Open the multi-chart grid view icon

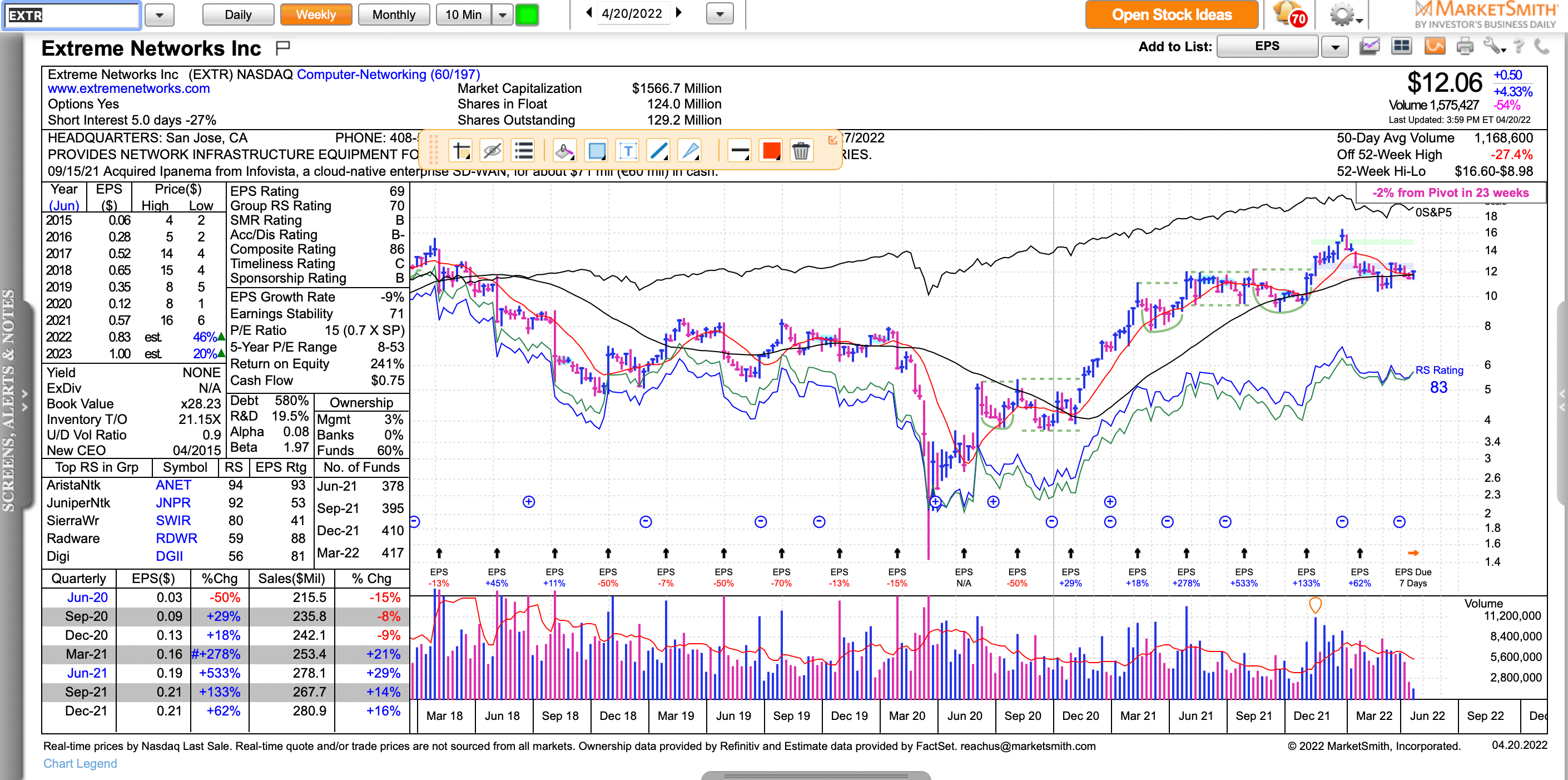(x=1402, y=46)
